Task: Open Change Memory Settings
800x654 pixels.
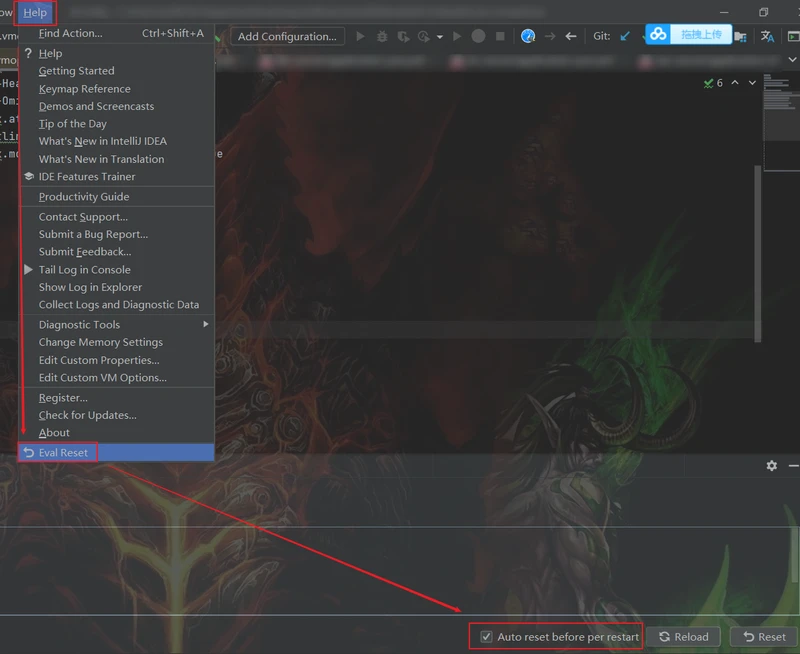Action: 117,342
